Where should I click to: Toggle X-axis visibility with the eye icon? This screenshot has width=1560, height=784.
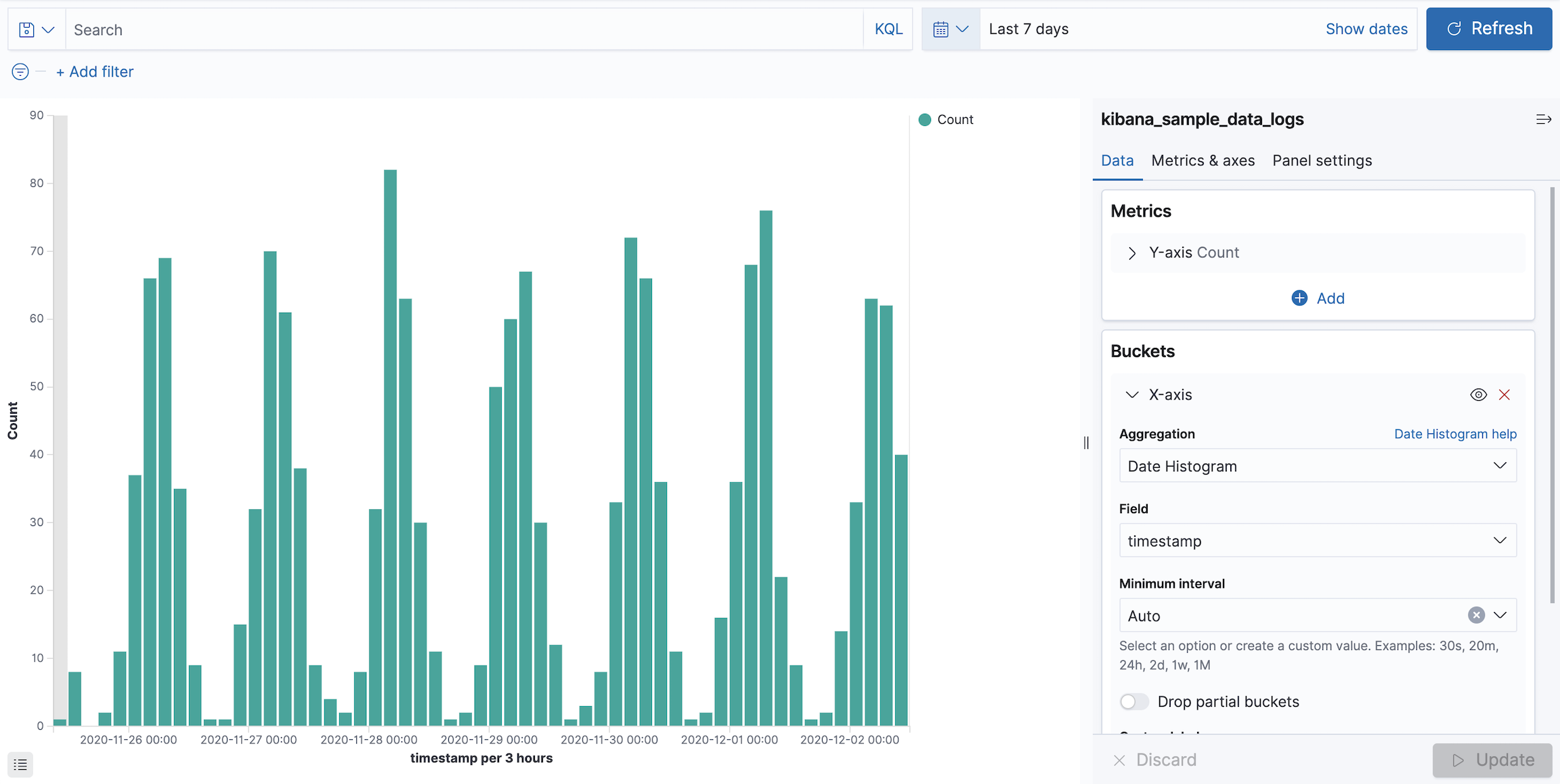coord(1477,395)
